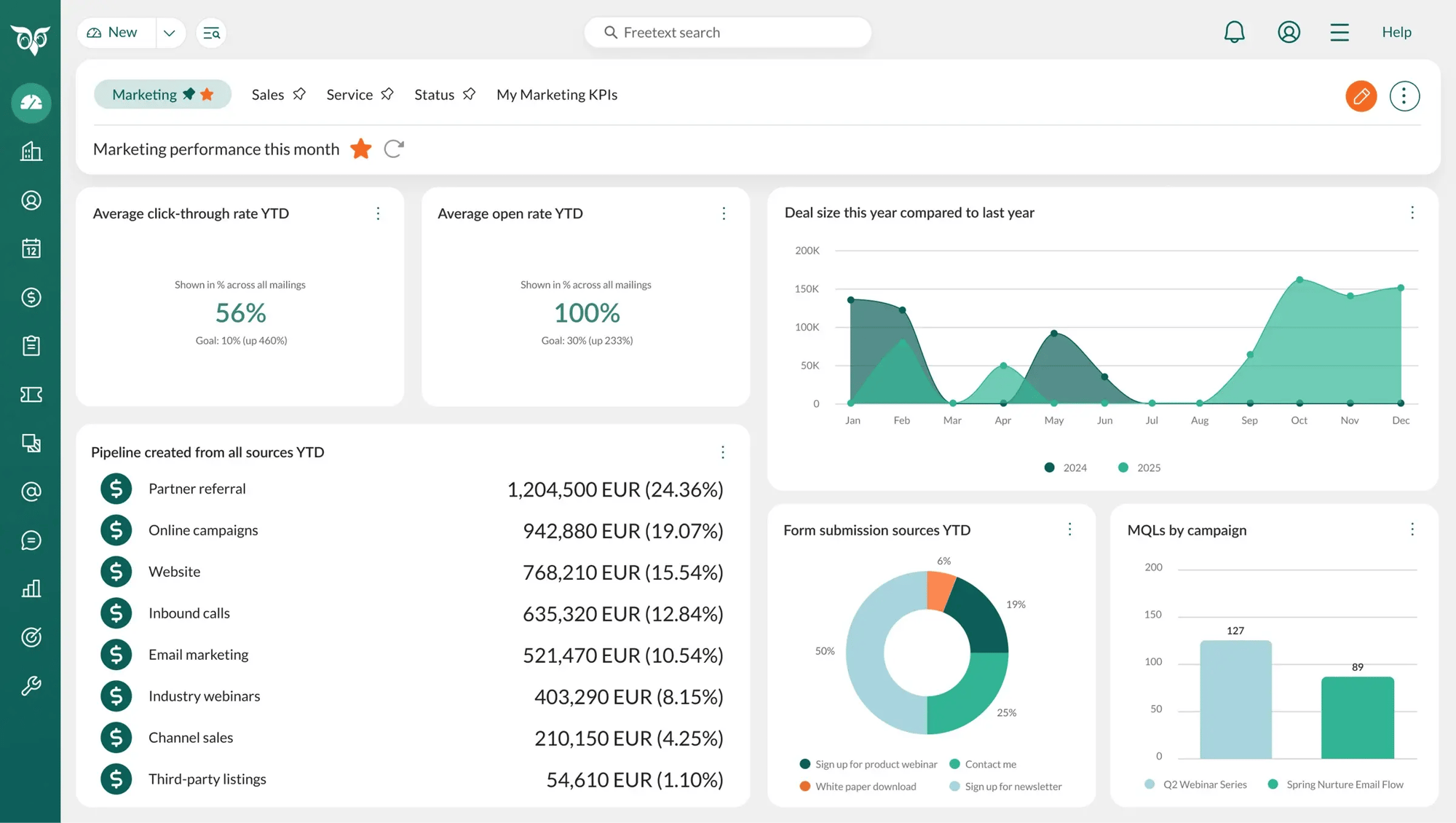The width and height of the screenshot is (1456, 823).
Task: Select the wrench settings icon
Action: point(31,685)
